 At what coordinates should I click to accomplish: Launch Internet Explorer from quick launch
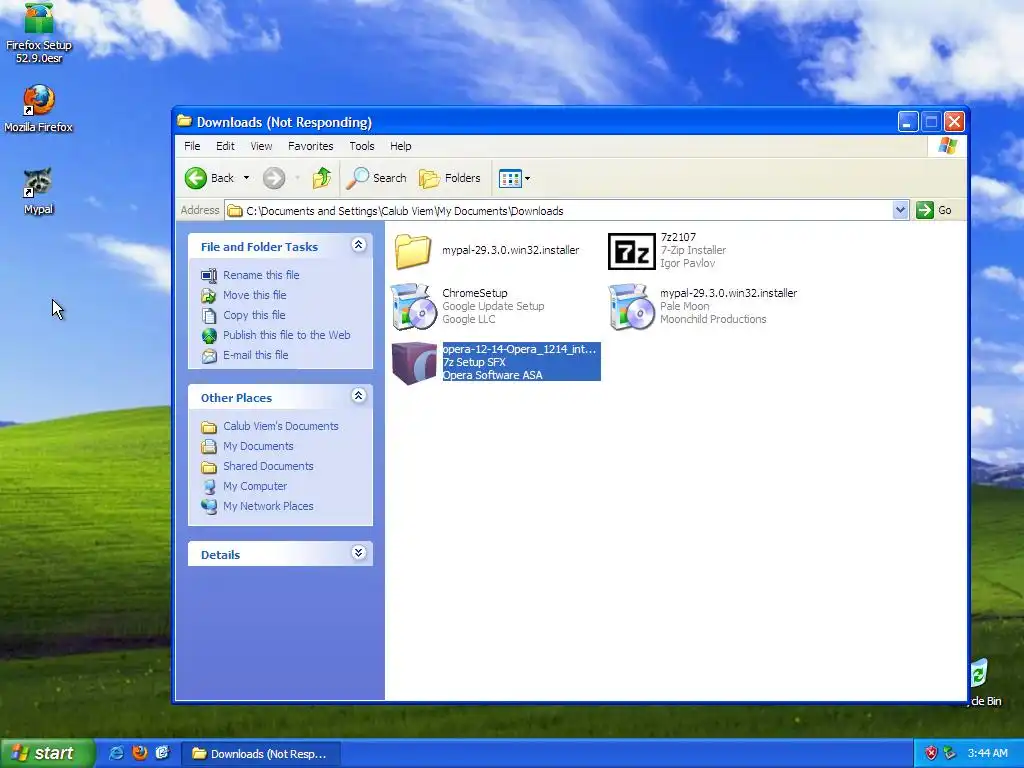(116, 753)
